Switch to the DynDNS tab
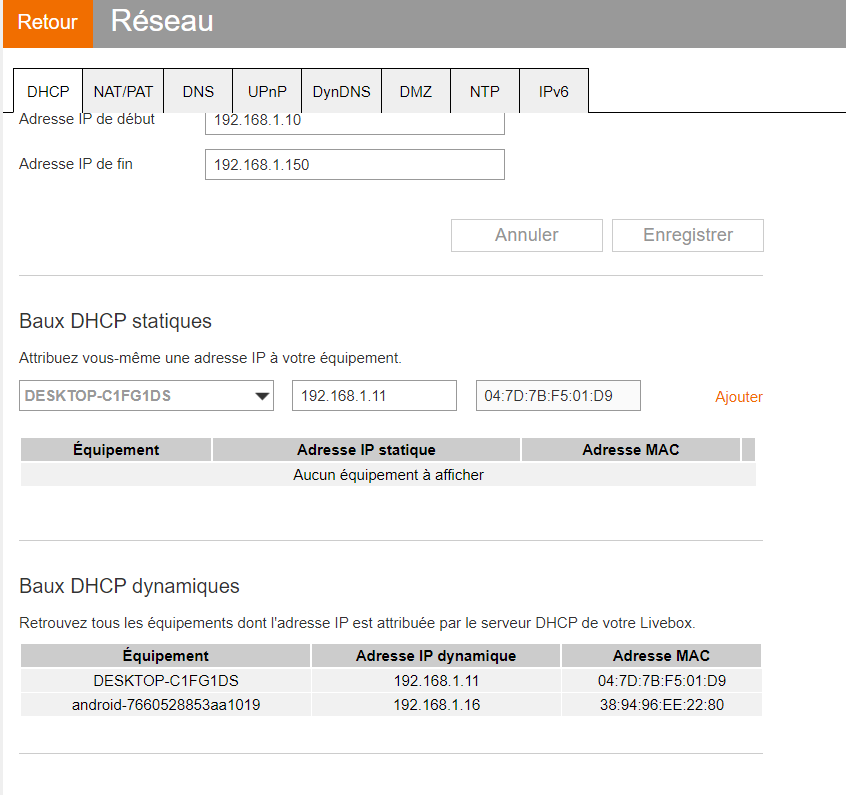846x795 pixels. click(341, 91)
